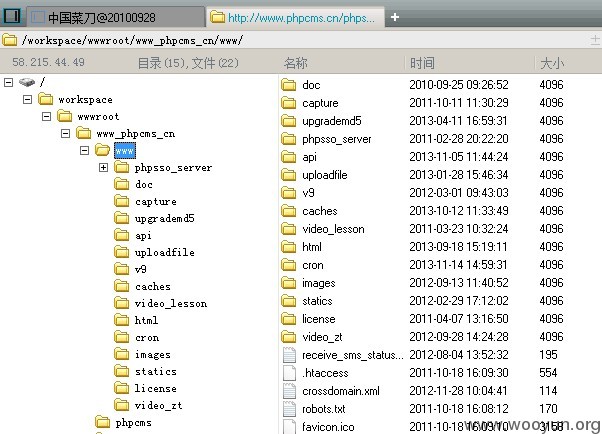Select license in the tree

(155, 388)
